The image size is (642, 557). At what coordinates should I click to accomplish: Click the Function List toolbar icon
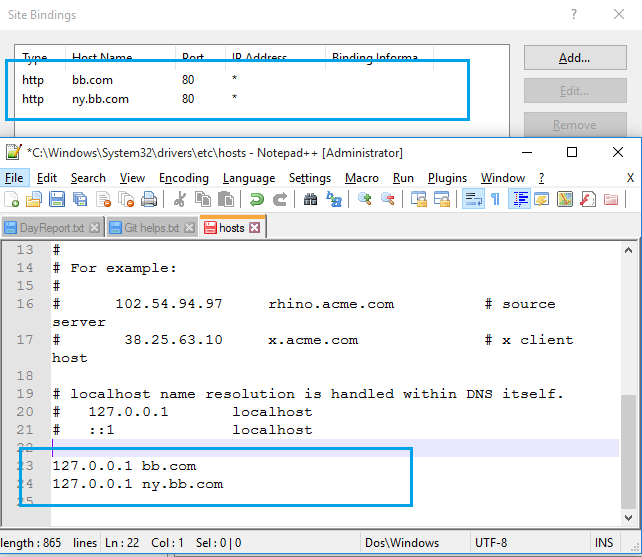(588, 199)
